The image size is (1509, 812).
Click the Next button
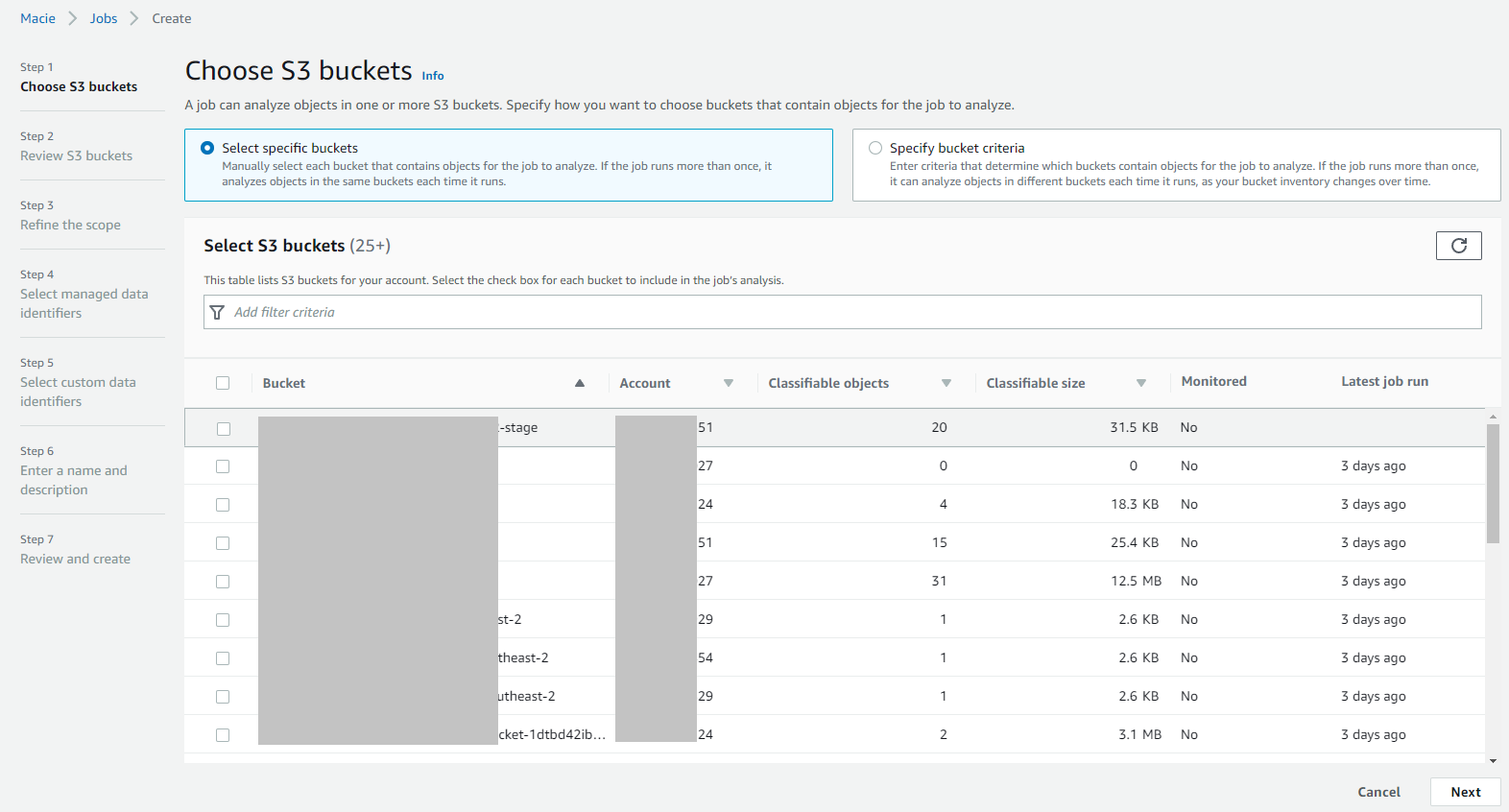click(1465, 792)
